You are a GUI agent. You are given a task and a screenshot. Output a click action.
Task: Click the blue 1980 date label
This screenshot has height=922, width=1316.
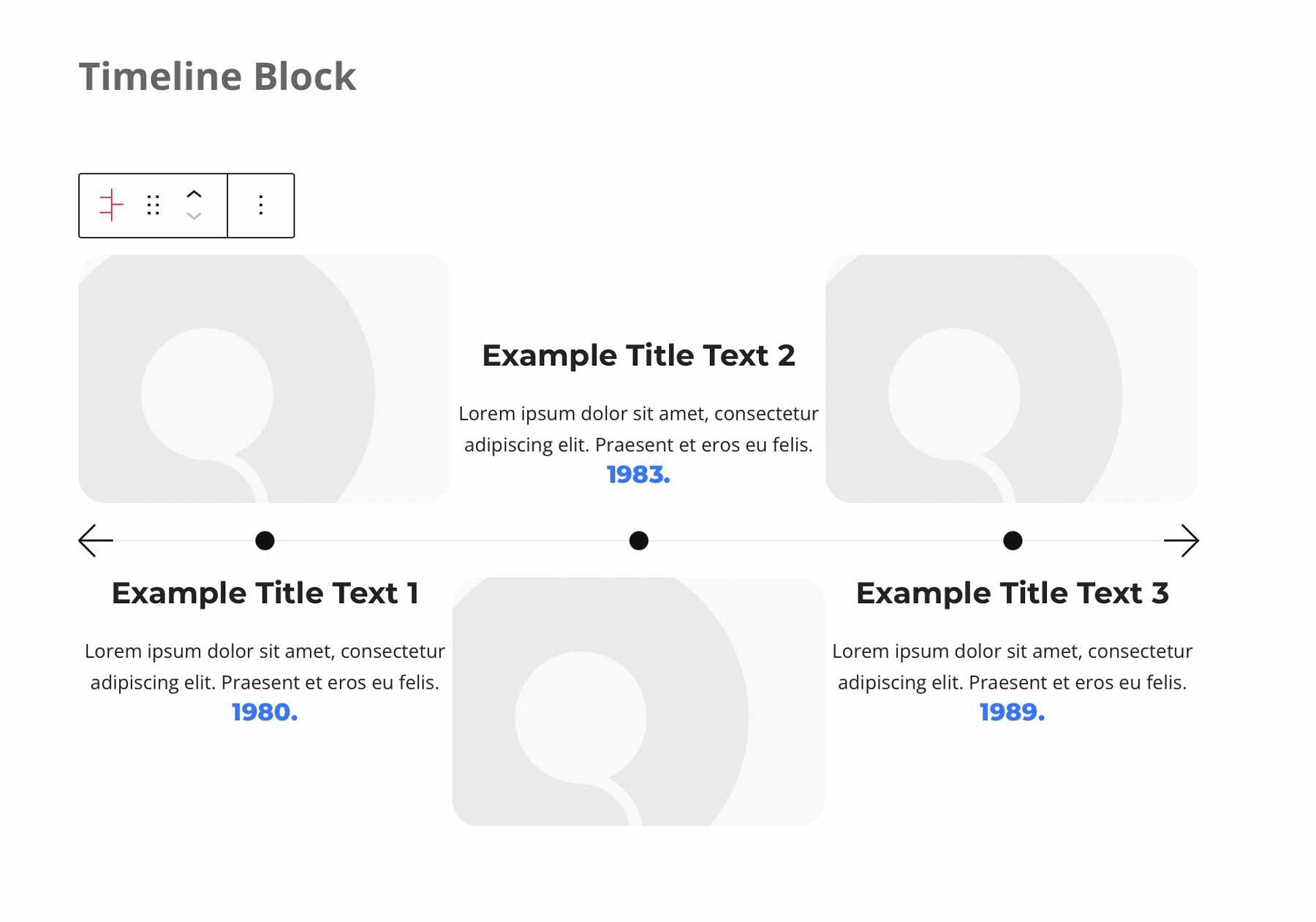[x=265, y=712]
